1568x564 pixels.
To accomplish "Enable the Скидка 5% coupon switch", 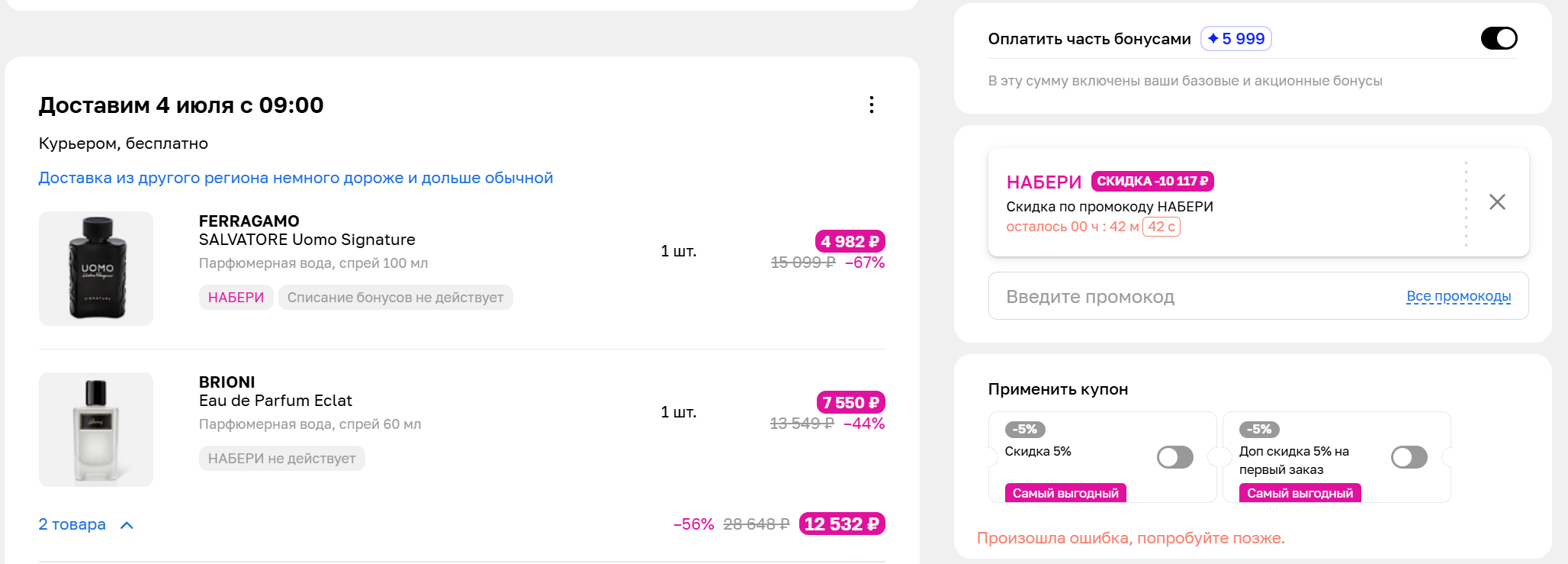I will click(1175, 457).
